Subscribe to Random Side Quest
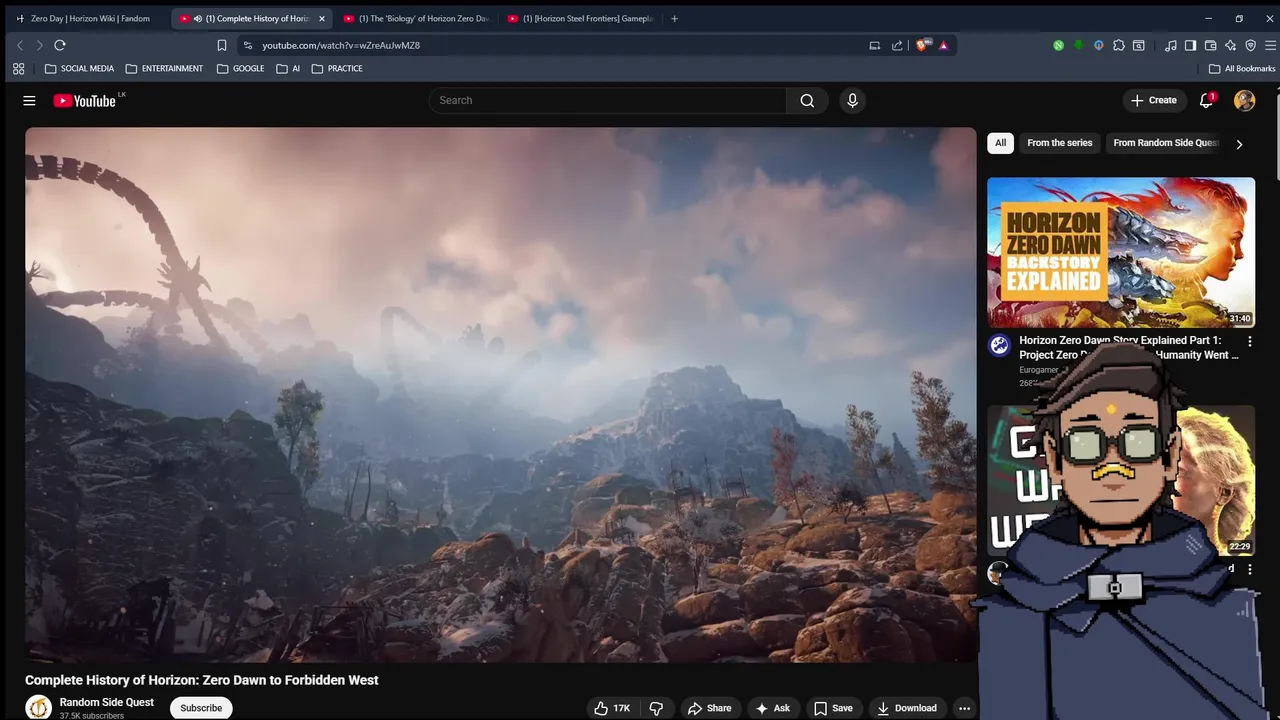The height and width of the screenshot is (720, 1280). click(x=201, y=708)
